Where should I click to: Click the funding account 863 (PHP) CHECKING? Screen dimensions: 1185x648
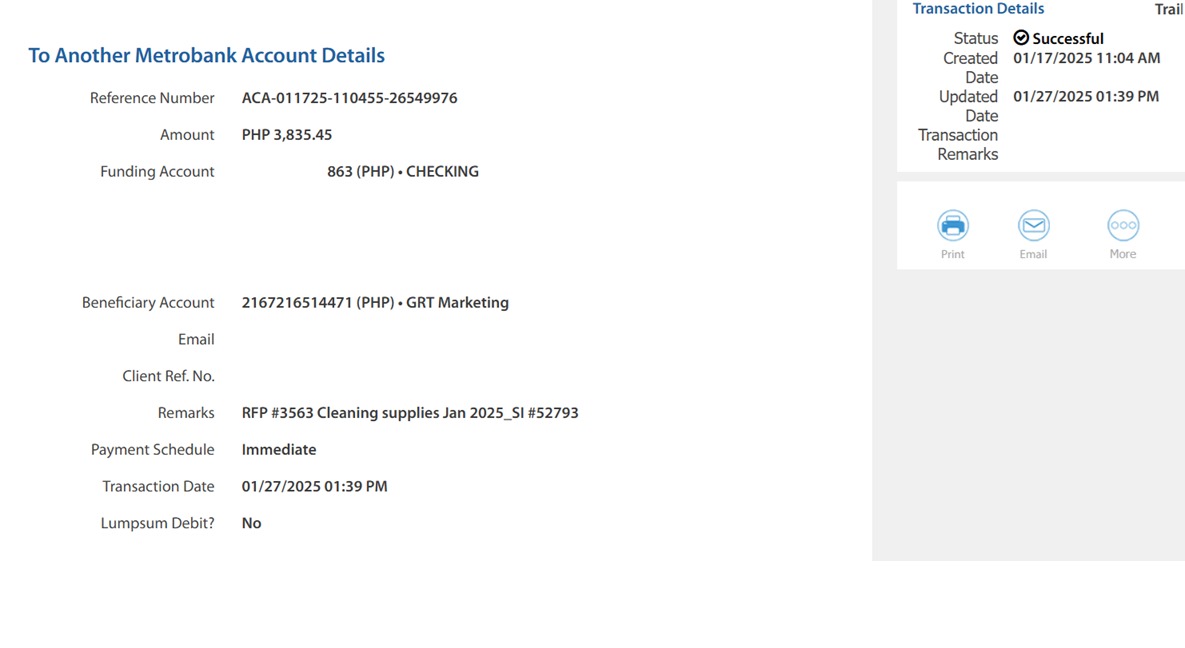[403, 172]
